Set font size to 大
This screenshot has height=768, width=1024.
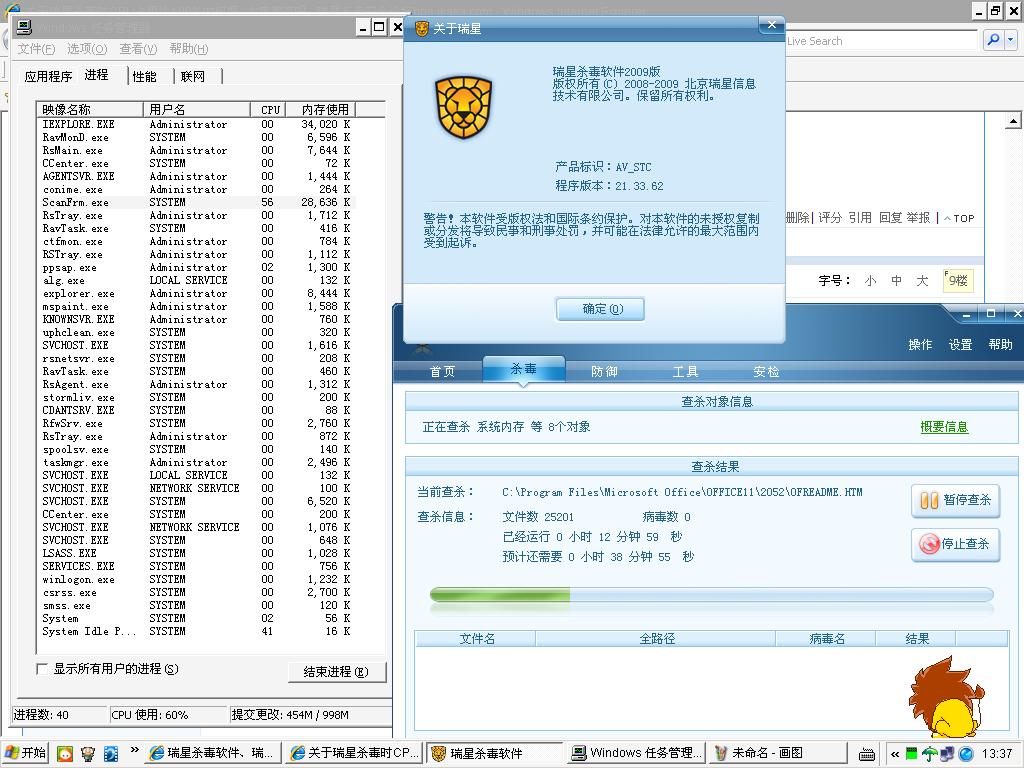click(922, 281)
